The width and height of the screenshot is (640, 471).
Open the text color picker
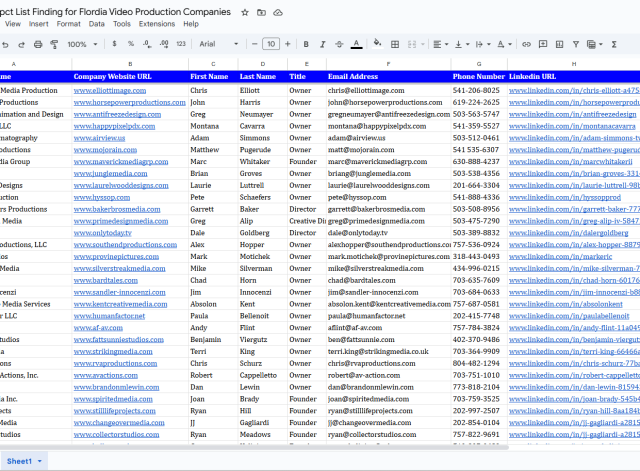356,44
